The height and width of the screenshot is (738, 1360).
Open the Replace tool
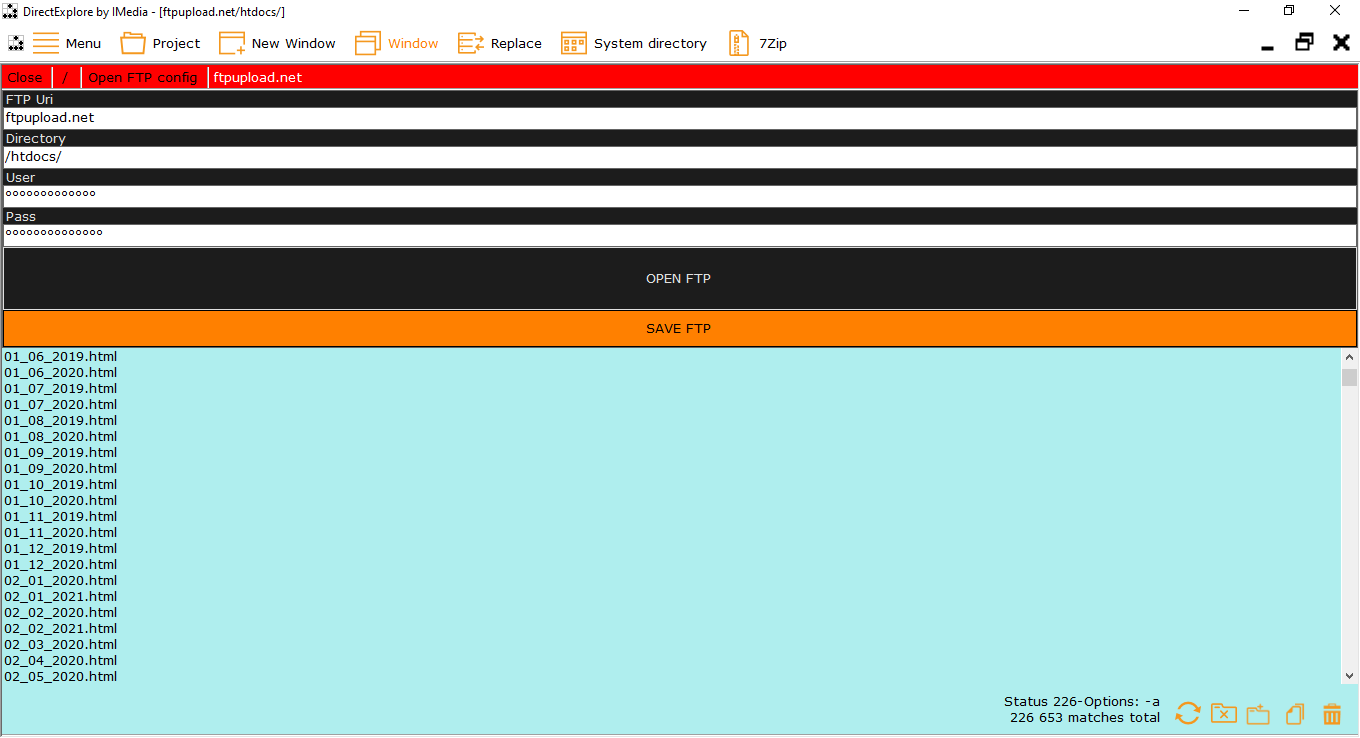[500, 43]
